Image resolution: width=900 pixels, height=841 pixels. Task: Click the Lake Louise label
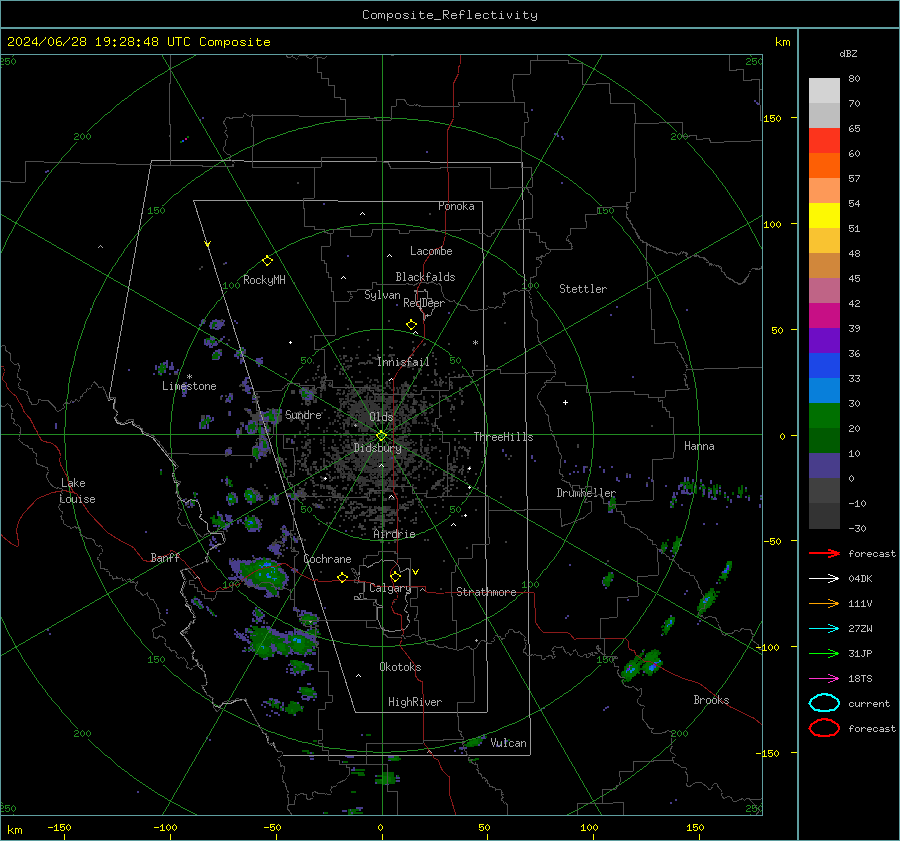coord(77,491)
